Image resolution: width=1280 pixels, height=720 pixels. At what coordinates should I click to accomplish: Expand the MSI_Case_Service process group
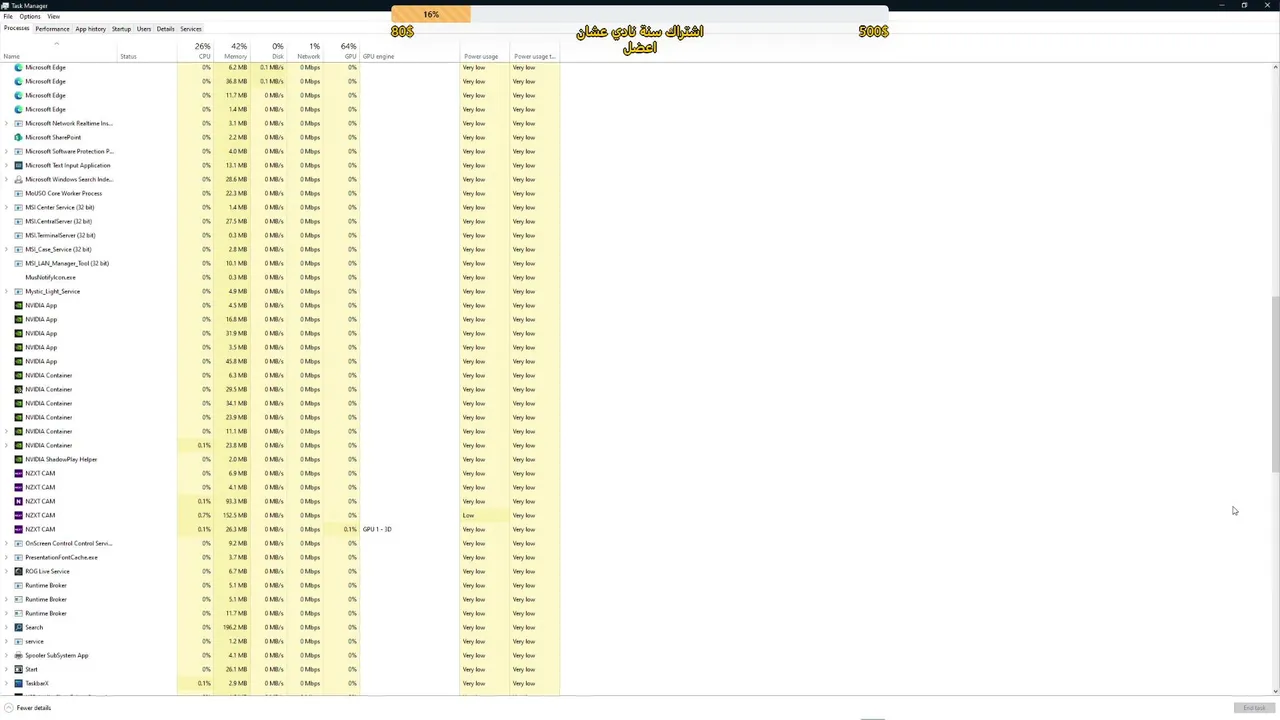coord(7,249)
